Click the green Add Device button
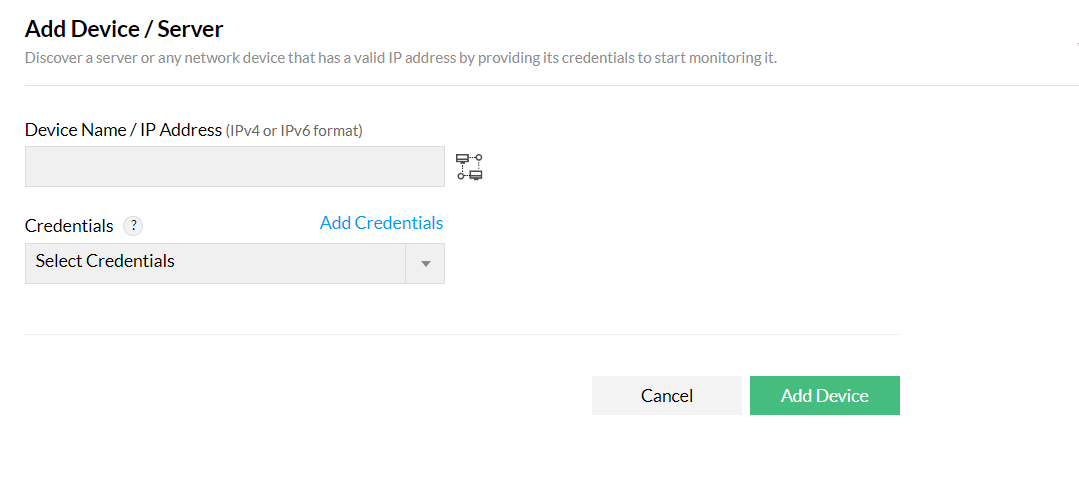Screen dimensions: 1079x485 824,396
